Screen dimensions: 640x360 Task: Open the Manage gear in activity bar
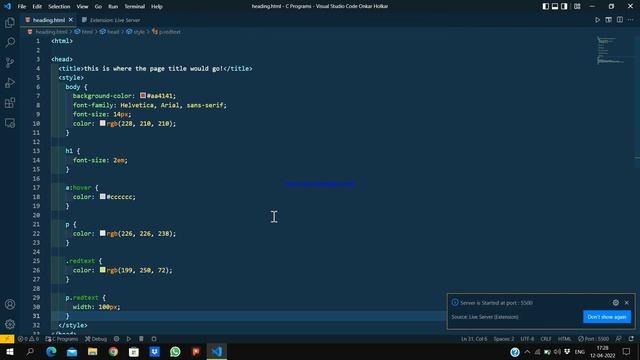pos(10,324)
